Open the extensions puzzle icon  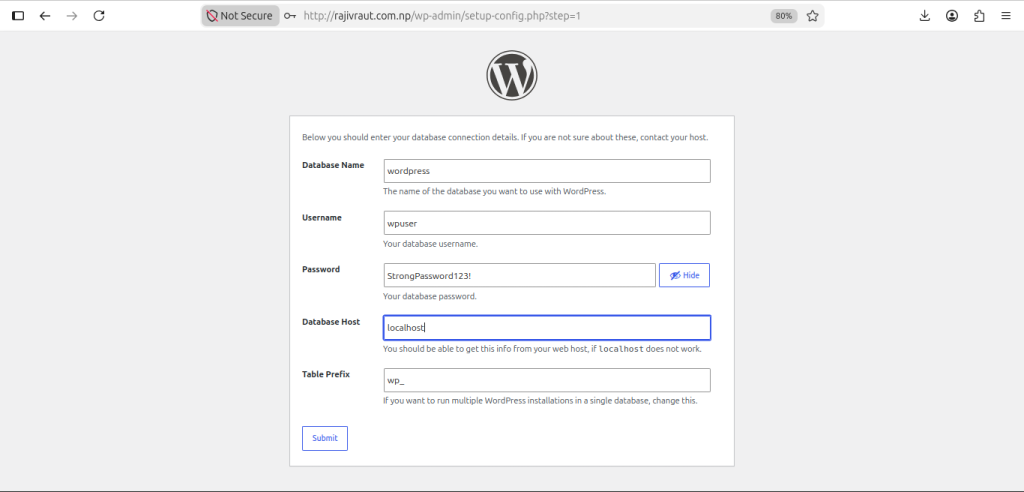click(x=979, y=16)
